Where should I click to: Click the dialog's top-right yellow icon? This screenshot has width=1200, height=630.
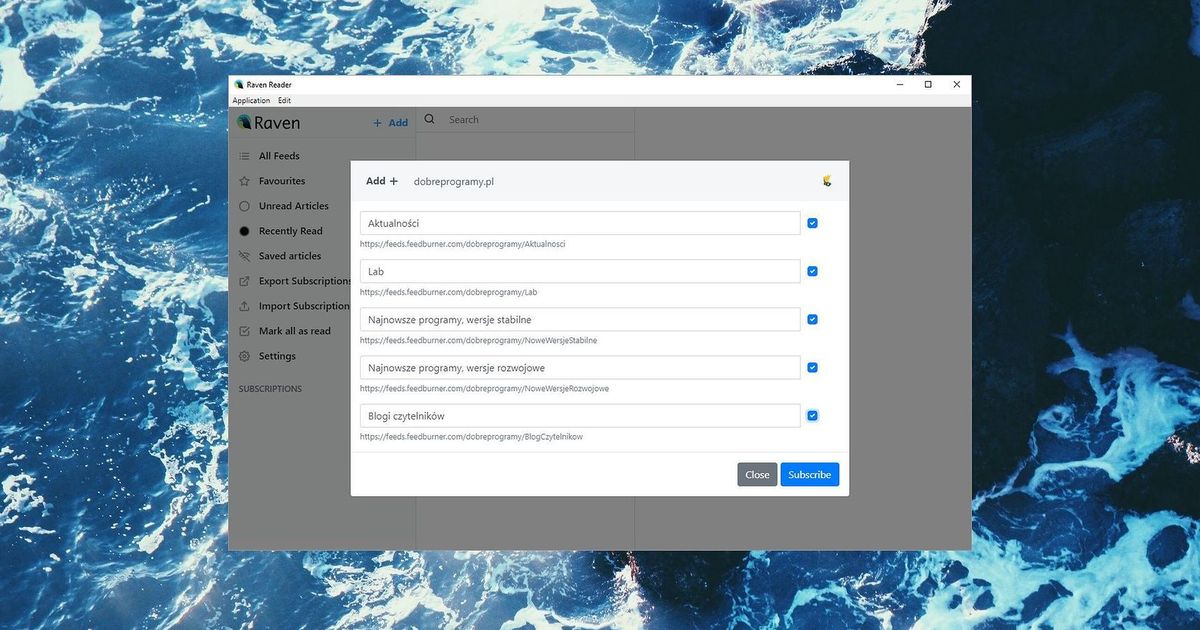click(x=827, y=181)
